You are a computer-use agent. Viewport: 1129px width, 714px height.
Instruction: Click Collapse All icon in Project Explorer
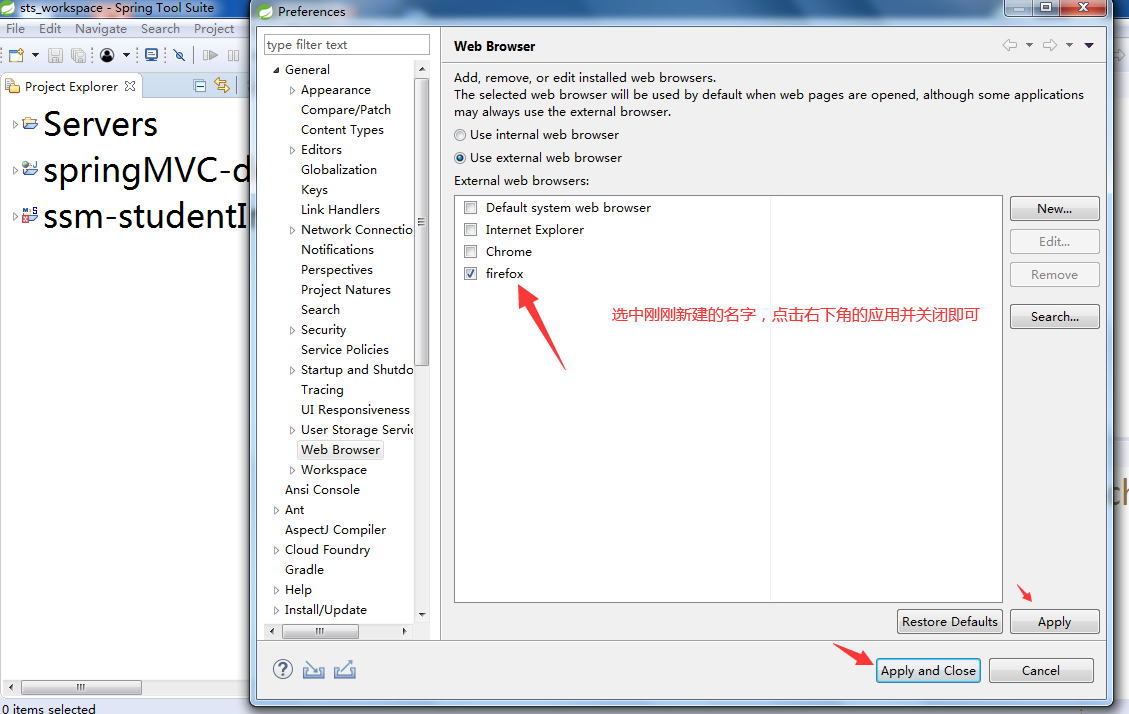(x=200, y=86)
